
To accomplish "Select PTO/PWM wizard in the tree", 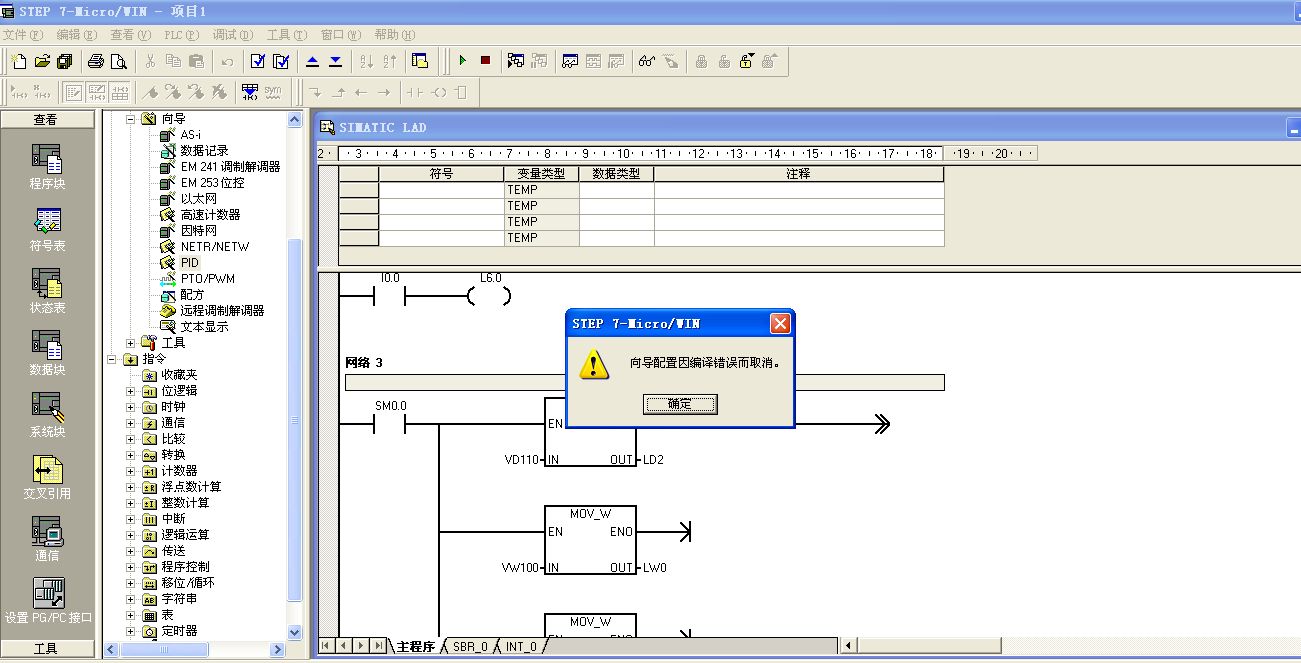I will coord(207,279).
